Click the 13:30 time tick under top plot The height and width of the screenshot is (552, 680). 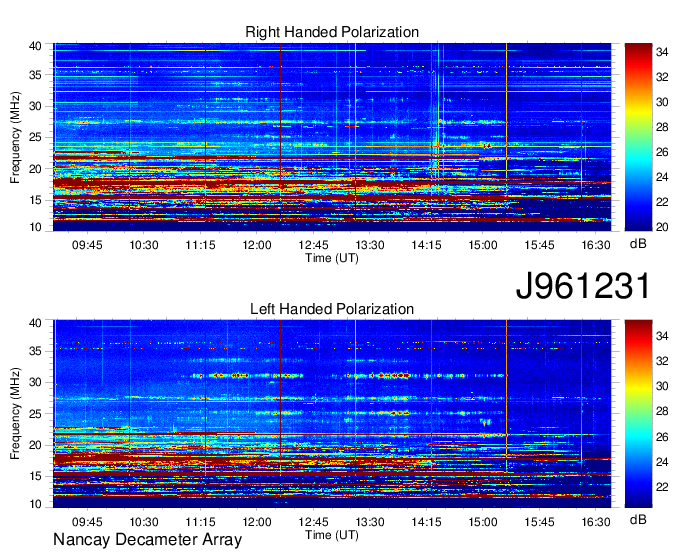(369, 245)
